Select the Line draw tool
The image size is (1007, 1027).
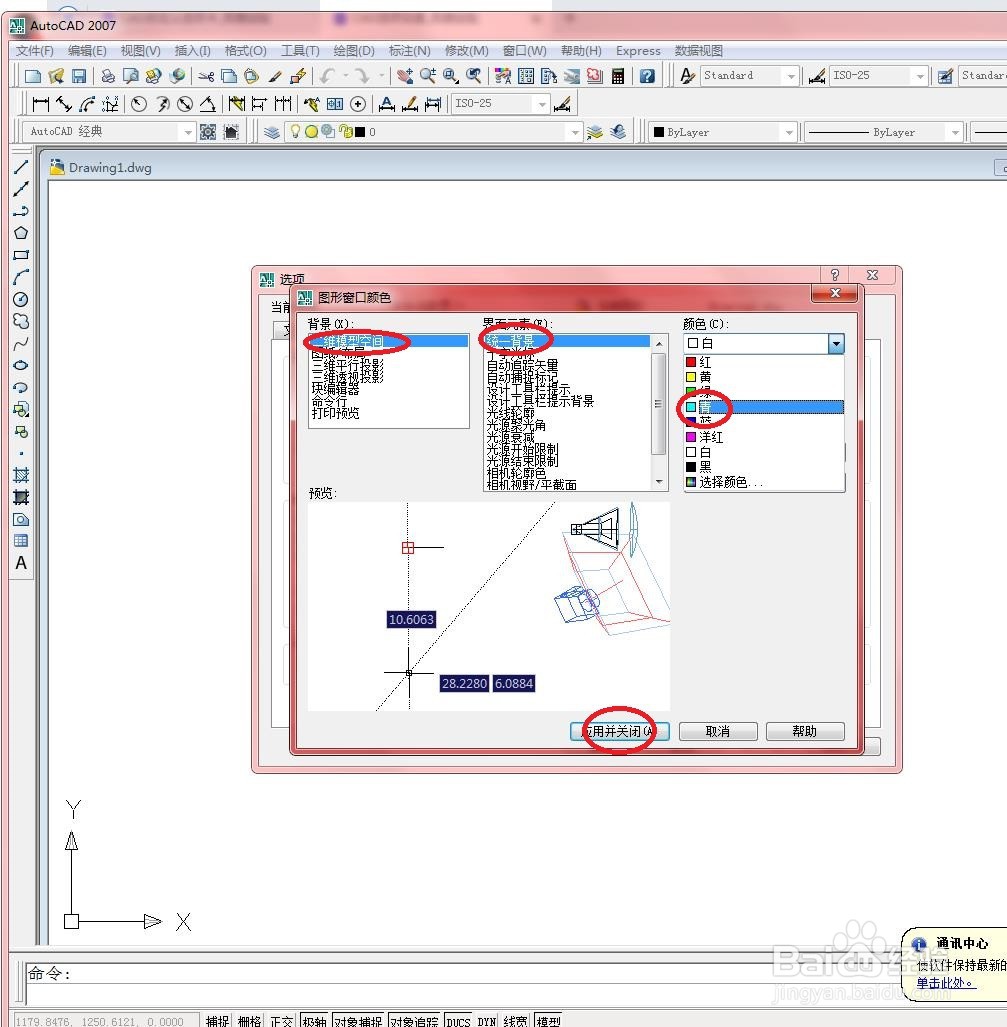[21, 167]
